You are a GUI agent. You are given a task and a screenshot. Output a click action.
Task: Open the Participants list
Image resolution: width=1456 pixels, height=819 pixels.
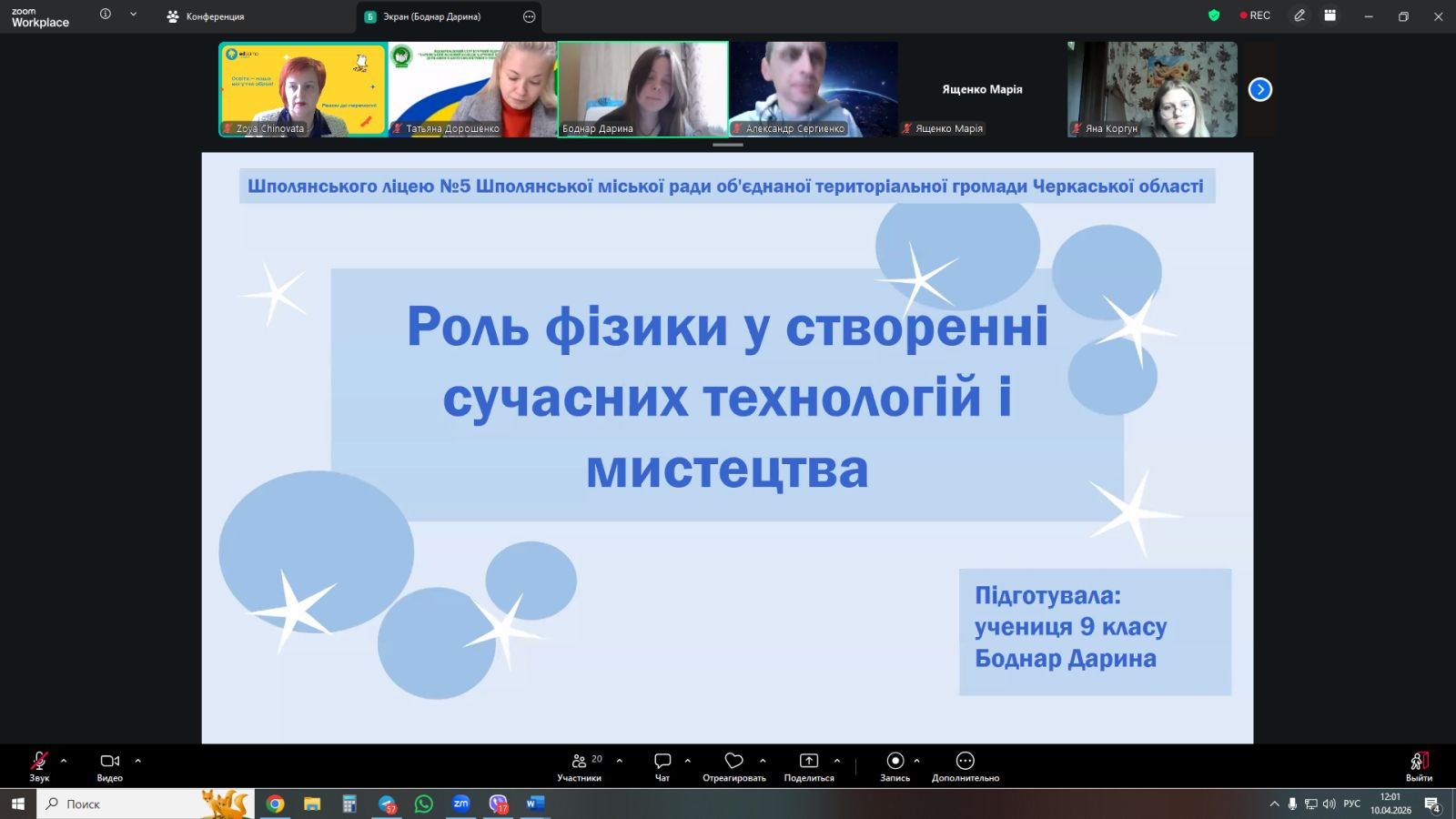pos(580,762)
